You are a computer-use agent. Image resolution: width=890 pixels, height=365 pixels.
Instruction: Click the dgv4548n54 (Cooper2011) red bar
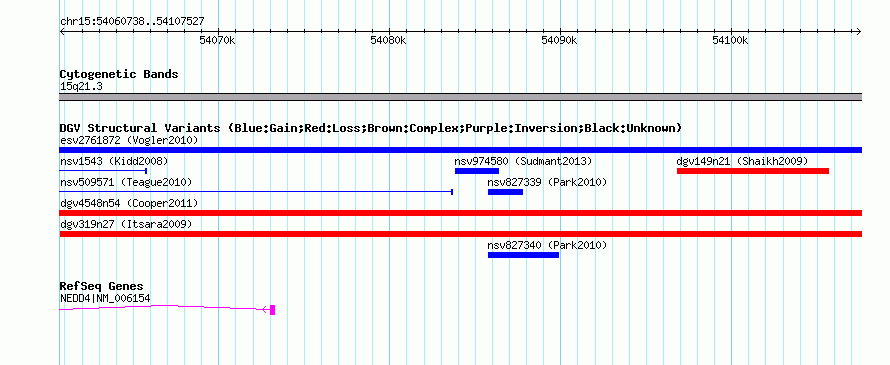[x=460, y=213]
